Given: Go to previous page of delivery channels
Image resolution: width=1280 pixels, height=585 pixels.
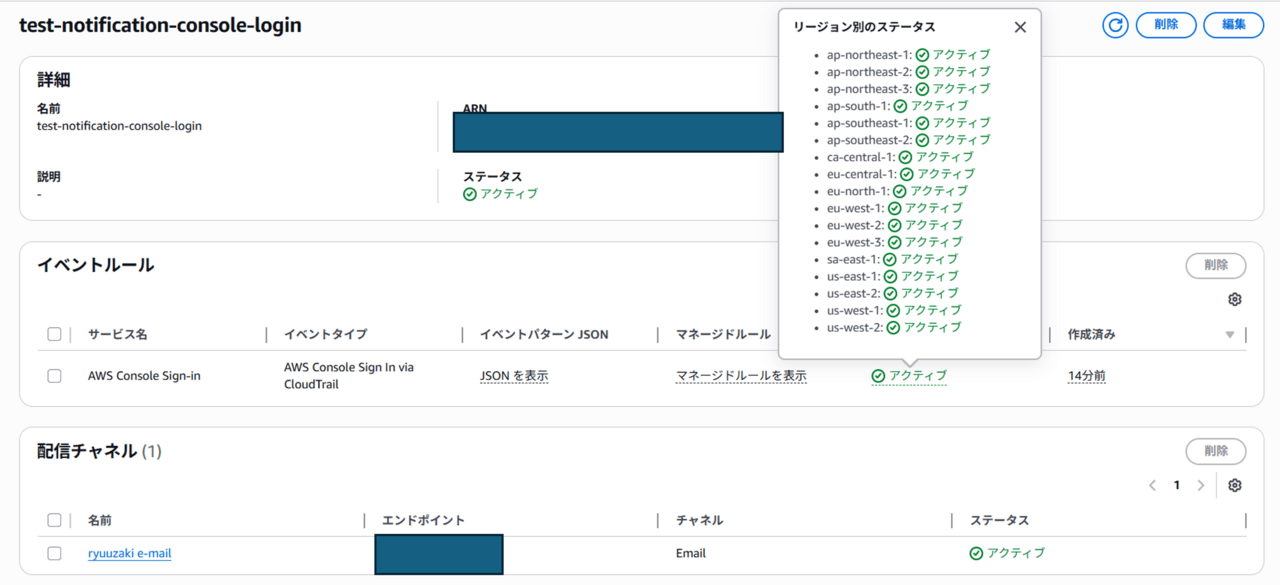Looking at the screenshot, I should [x=1152, y=485].
